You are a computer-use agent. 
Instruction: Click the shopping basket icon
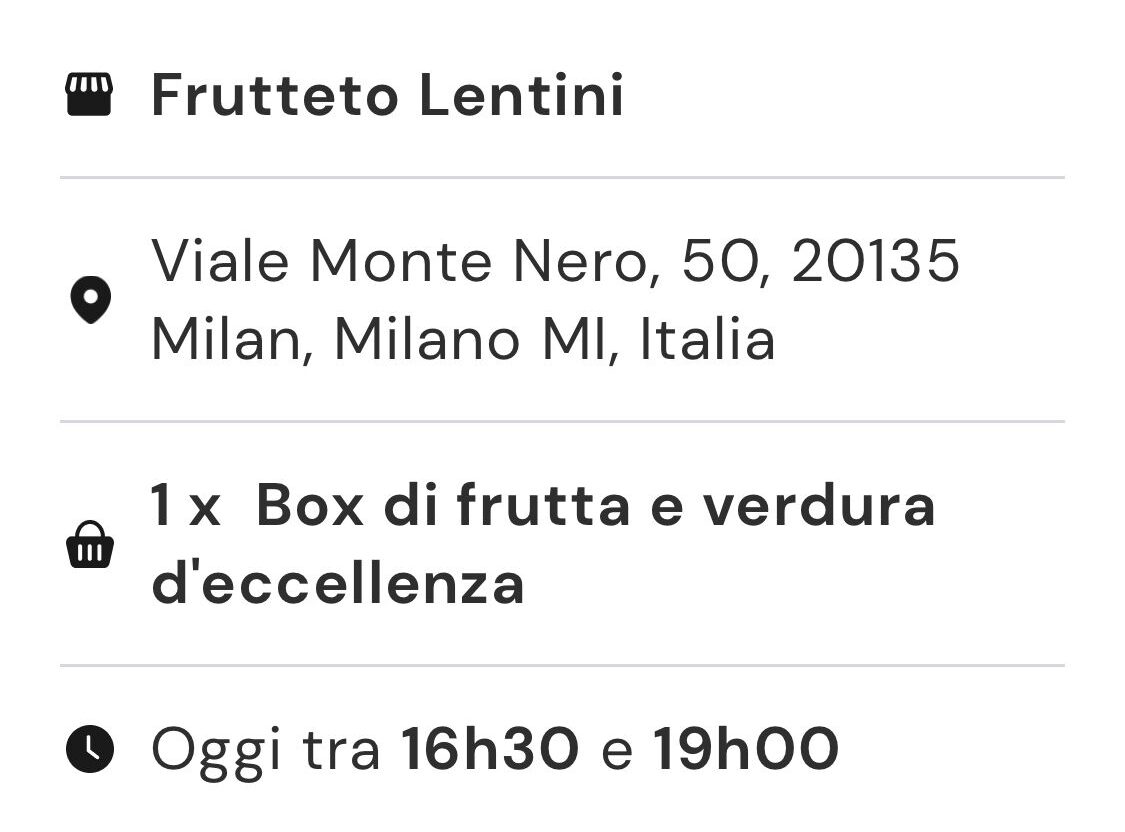tap(90, 544)
